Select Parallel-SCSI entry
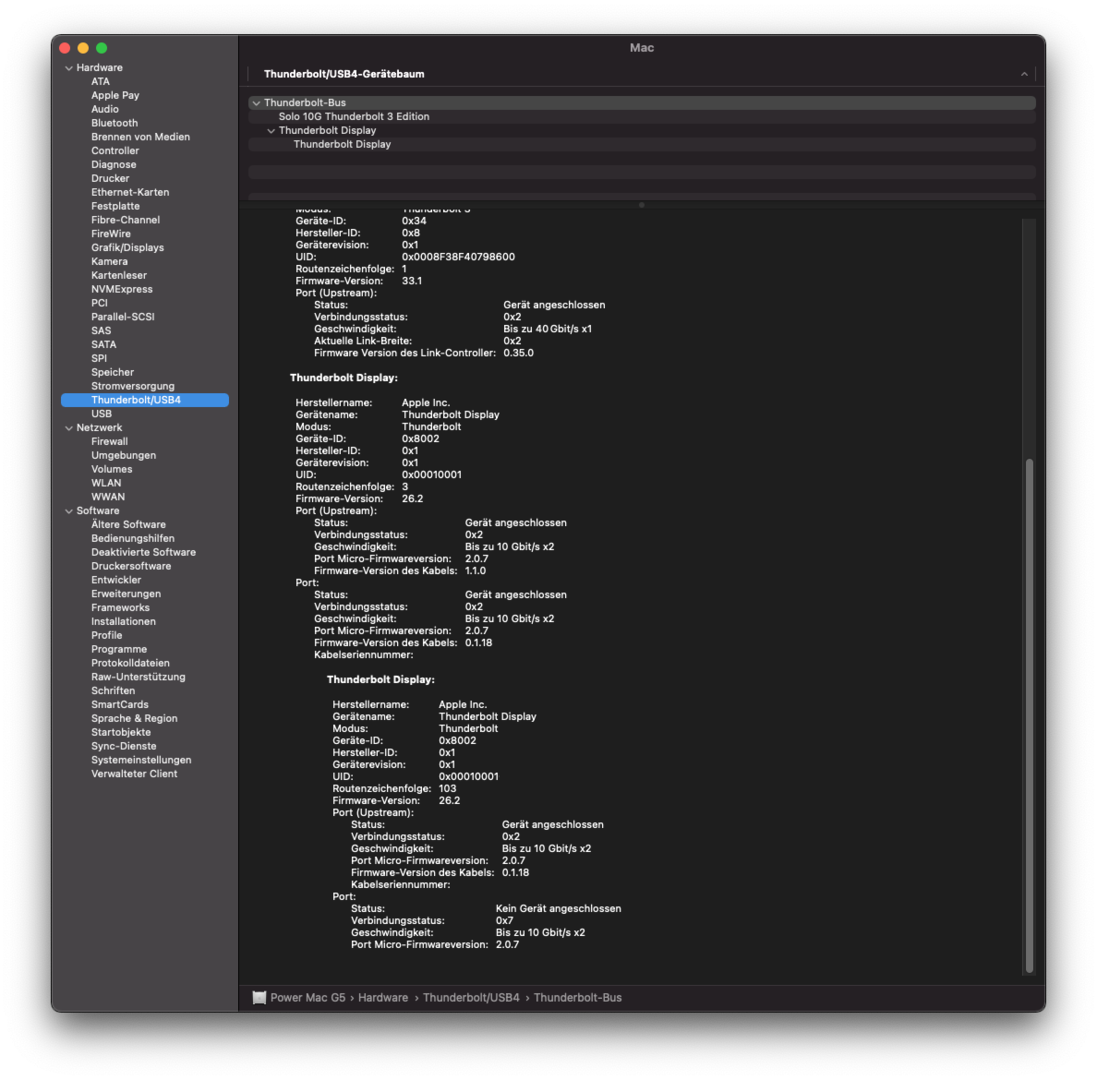 tap(122, 317)
